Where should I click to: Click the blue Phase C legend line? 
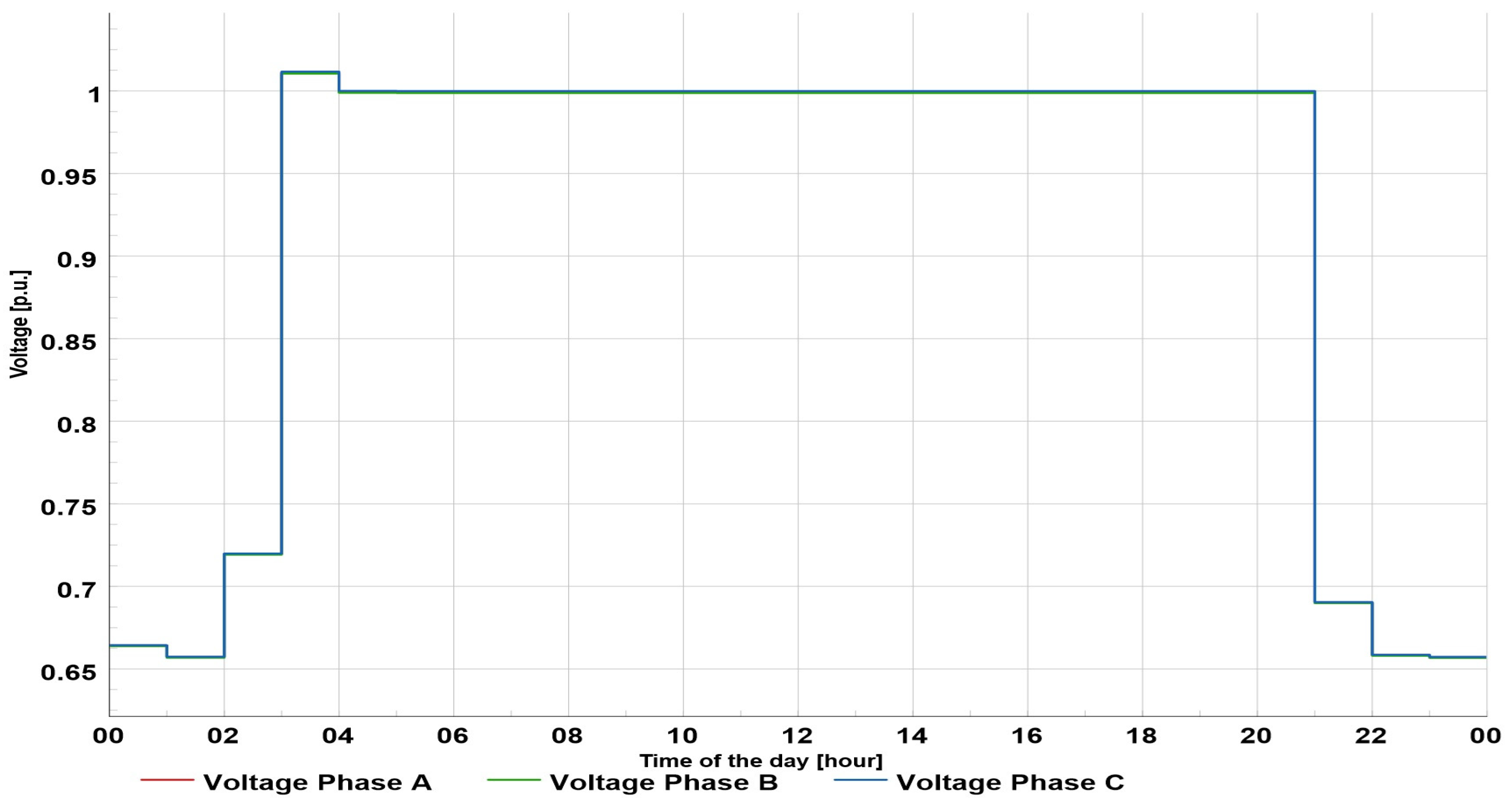860,780
